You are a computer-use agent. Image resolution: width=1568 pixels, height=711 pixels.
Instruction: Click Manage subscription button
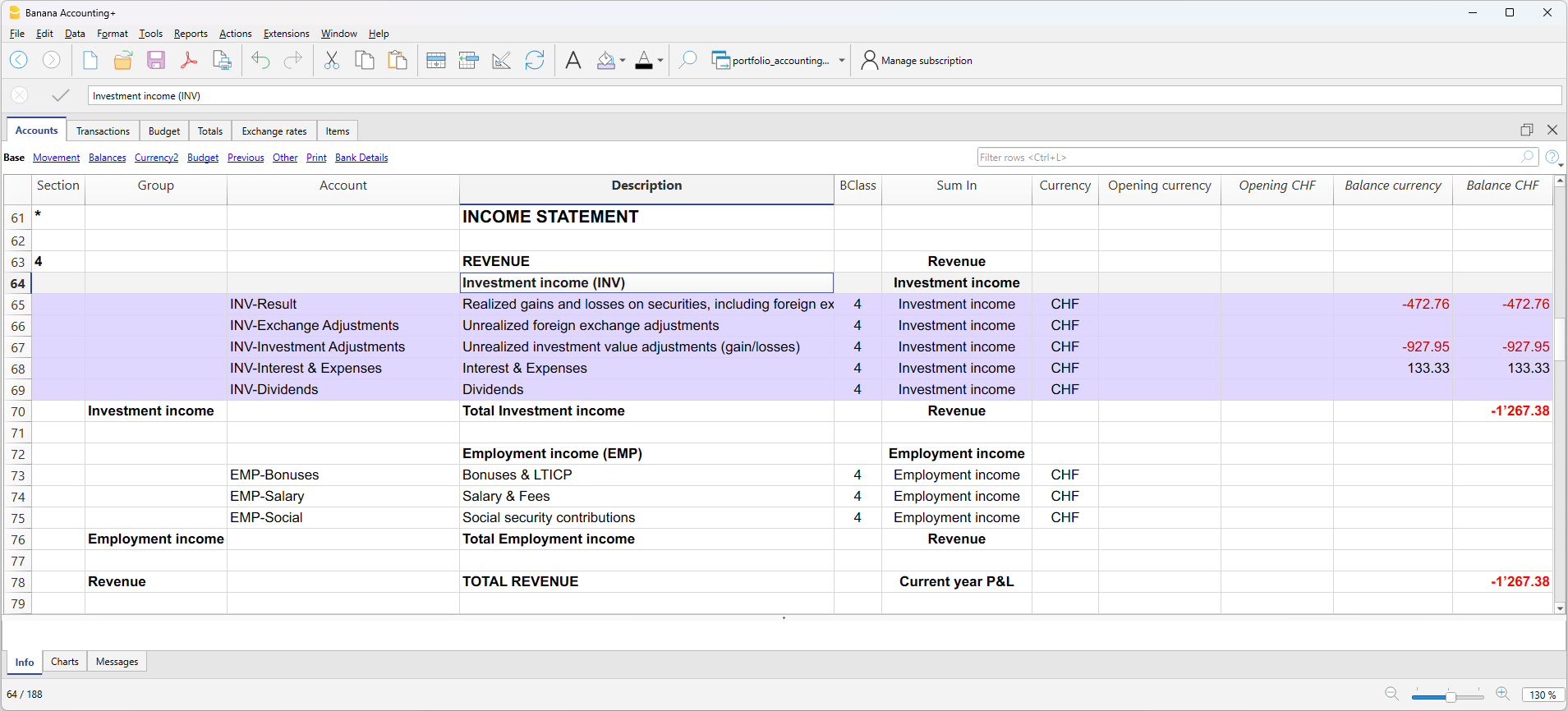point(917,60)
